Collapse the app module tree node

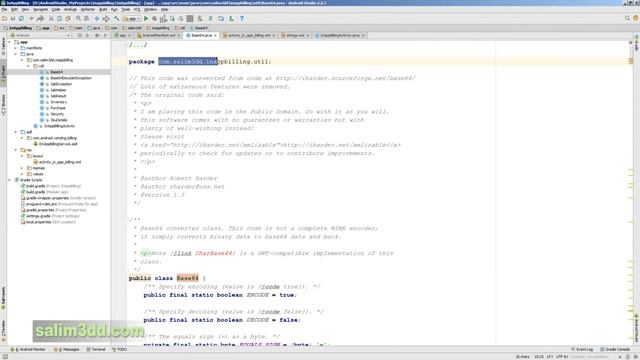click(10, 42)
